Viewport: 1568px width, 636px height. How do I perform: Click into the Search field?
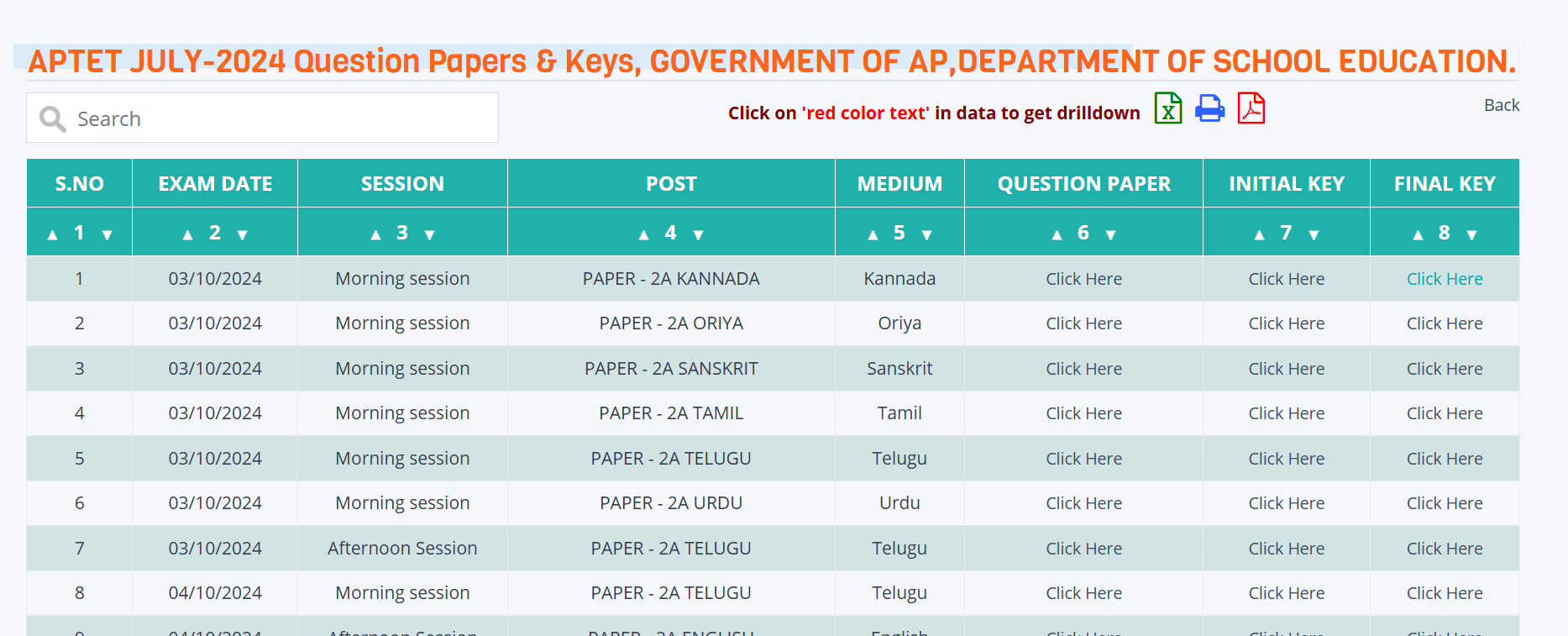(262, 118)
